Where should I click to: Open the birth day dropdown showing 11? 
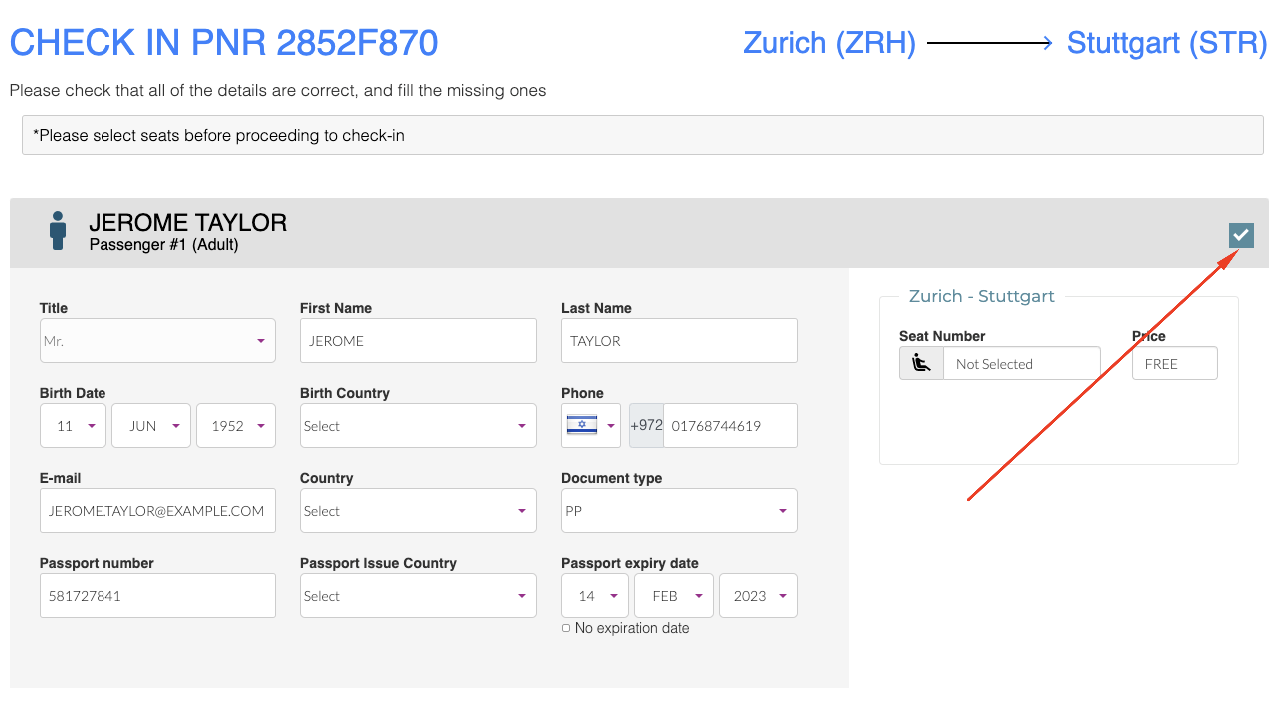tap(73, 426)
